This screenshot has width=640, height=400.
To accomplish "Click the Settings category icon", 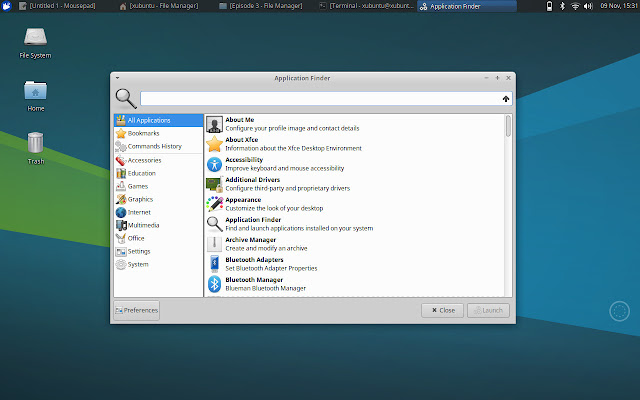I will 121,251.
